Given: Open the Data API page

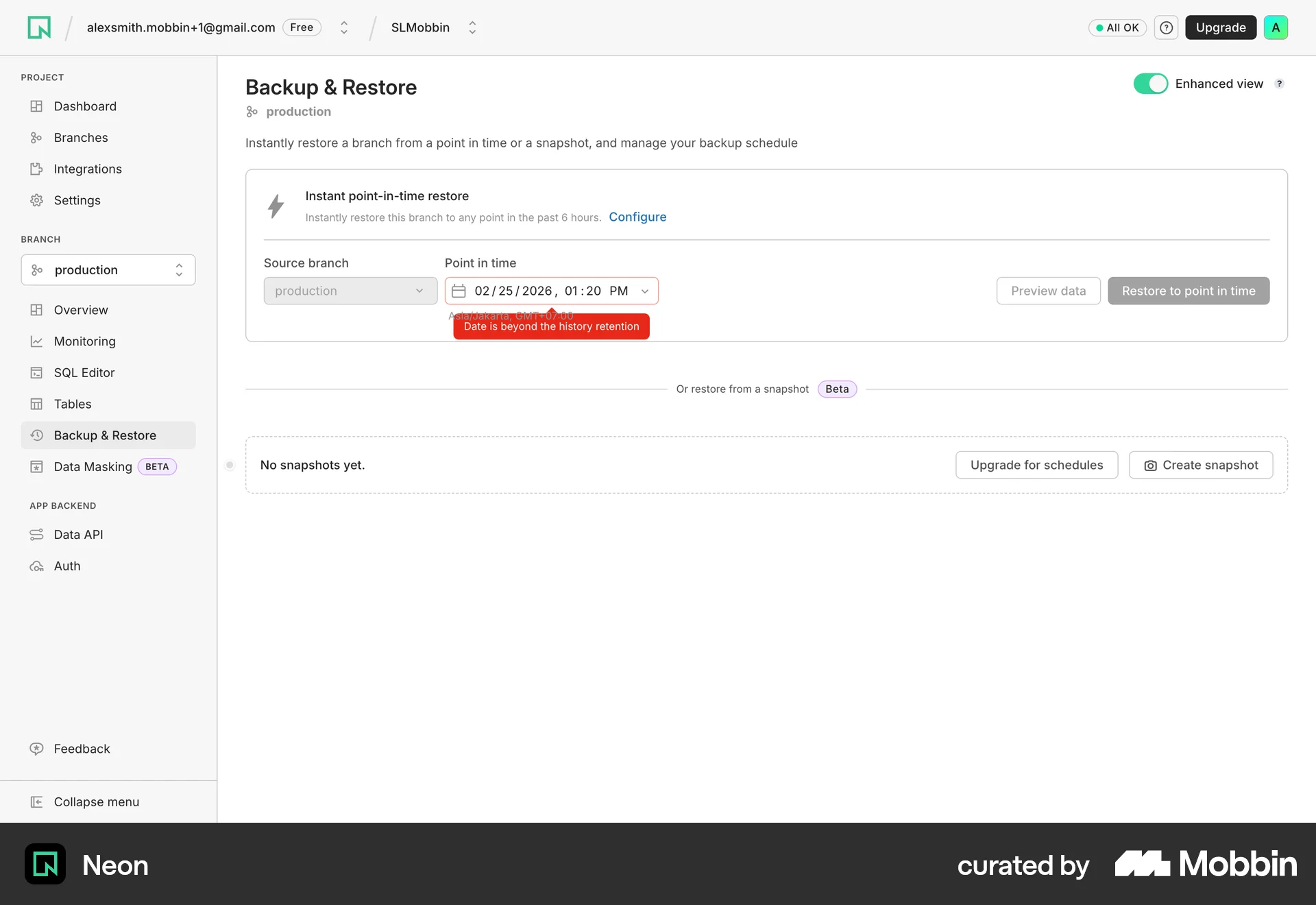Looking at the screenshot, I should coord(108,535).
